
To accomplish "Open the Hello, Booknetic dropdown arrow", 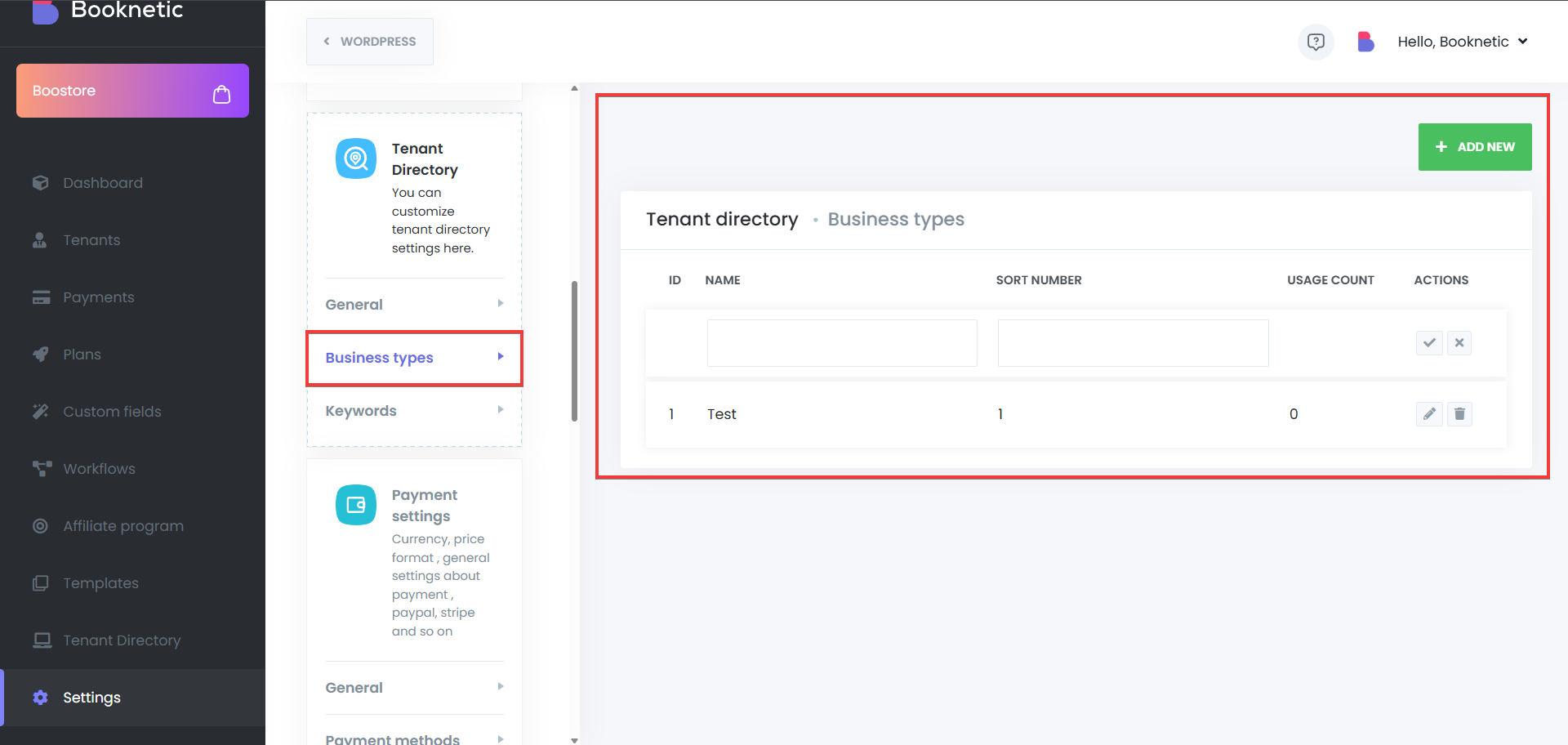I will point(1523,42).
